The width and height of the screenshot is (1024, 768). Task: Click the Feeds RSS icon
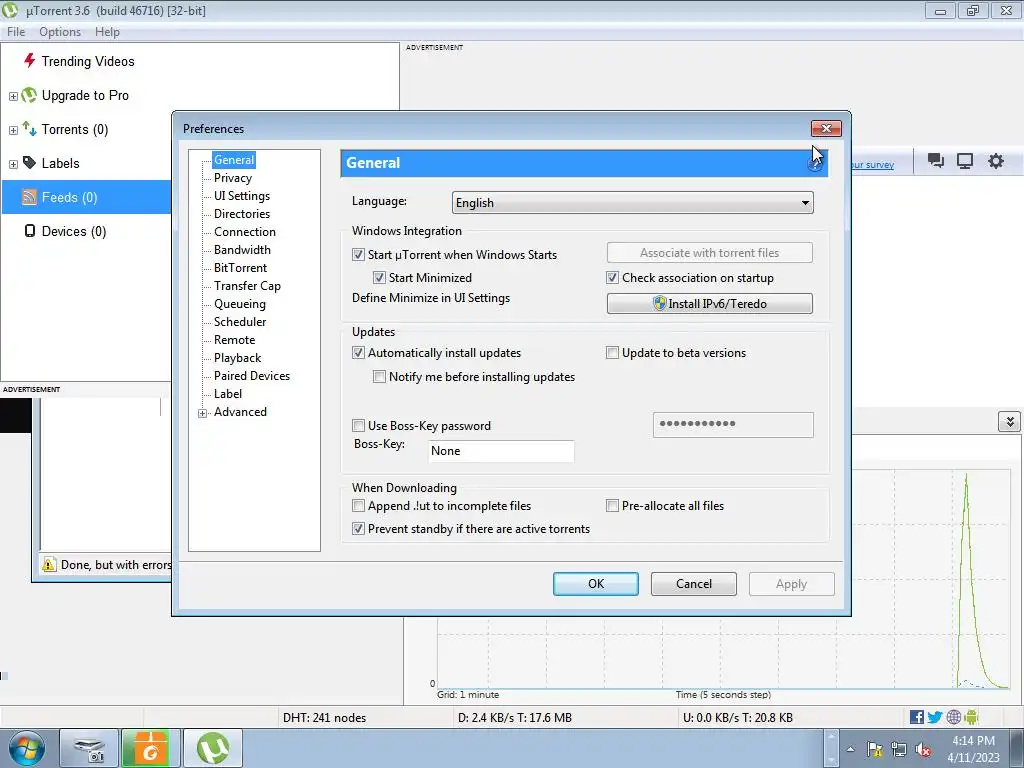tap(29, 197)
